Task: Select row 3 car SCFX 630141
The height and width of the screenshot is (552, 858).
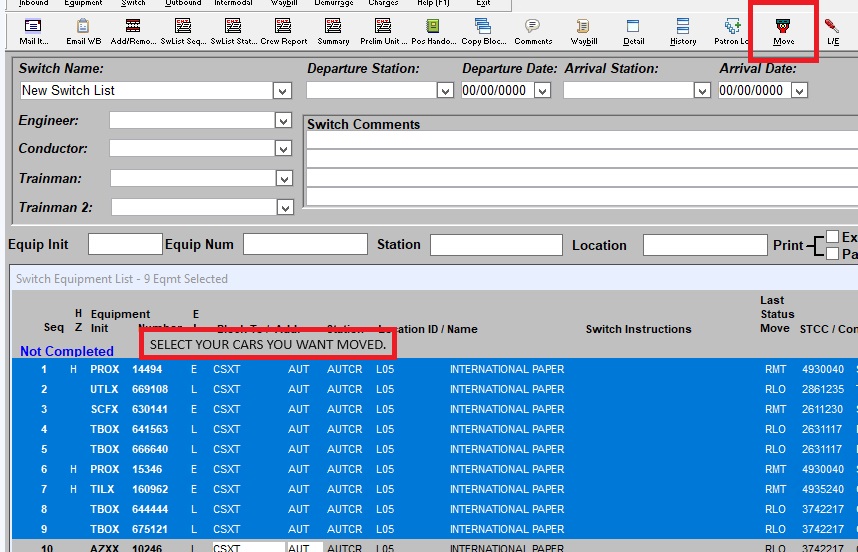Action: point(435,409)
